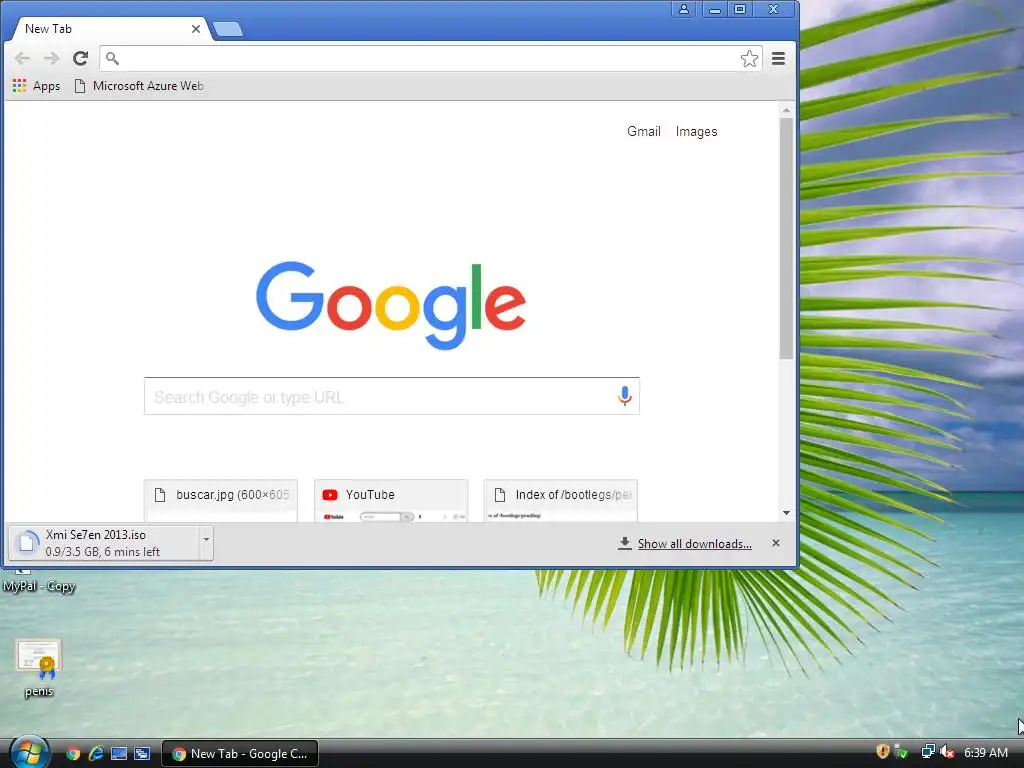Select the certificate desktop icon above the clock row
The height and width of the screenshot is (768, 1024).
tap(39, 667)
